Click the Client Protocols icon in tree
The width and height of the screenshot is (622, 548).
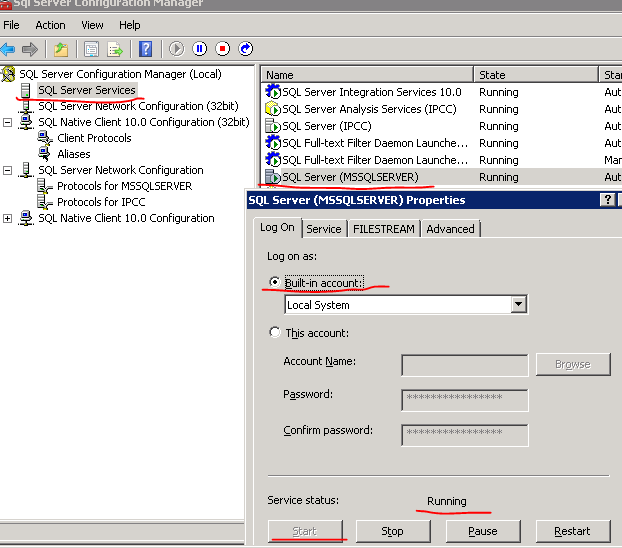pyautogui.click(x=45, y=138)
